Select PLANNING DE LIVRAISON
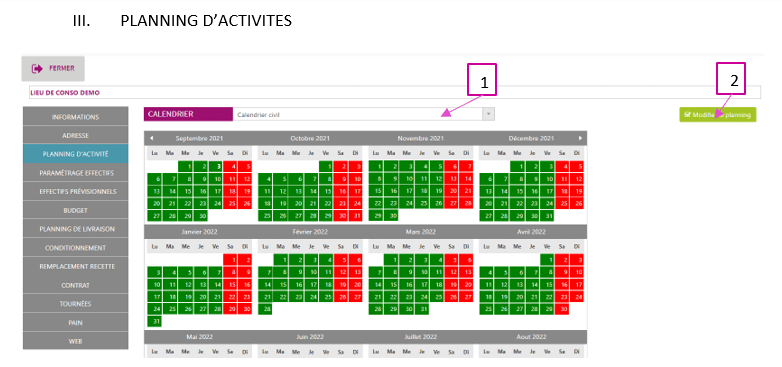Viewport: 782px width, 367px height. (75, 229)
